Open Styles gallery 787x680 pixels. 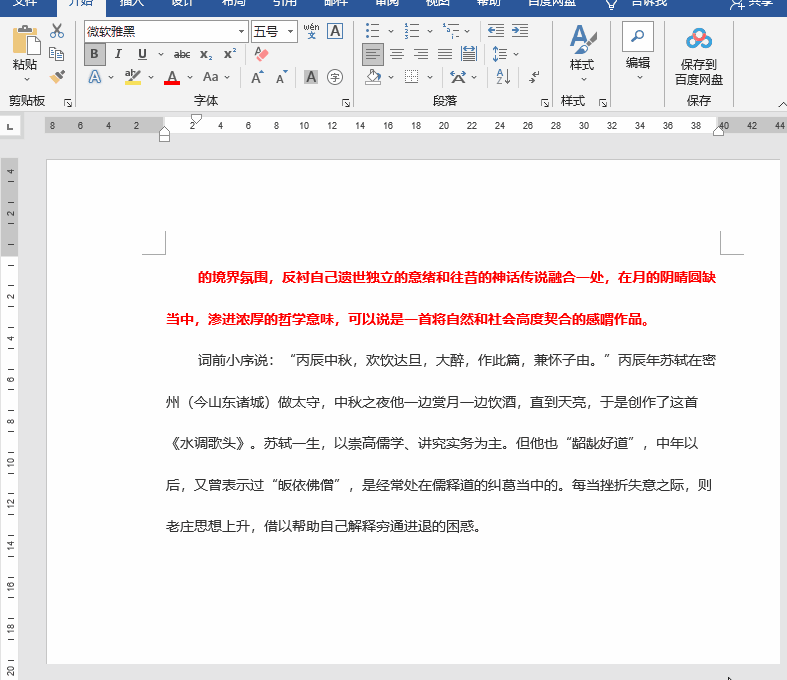582,54
